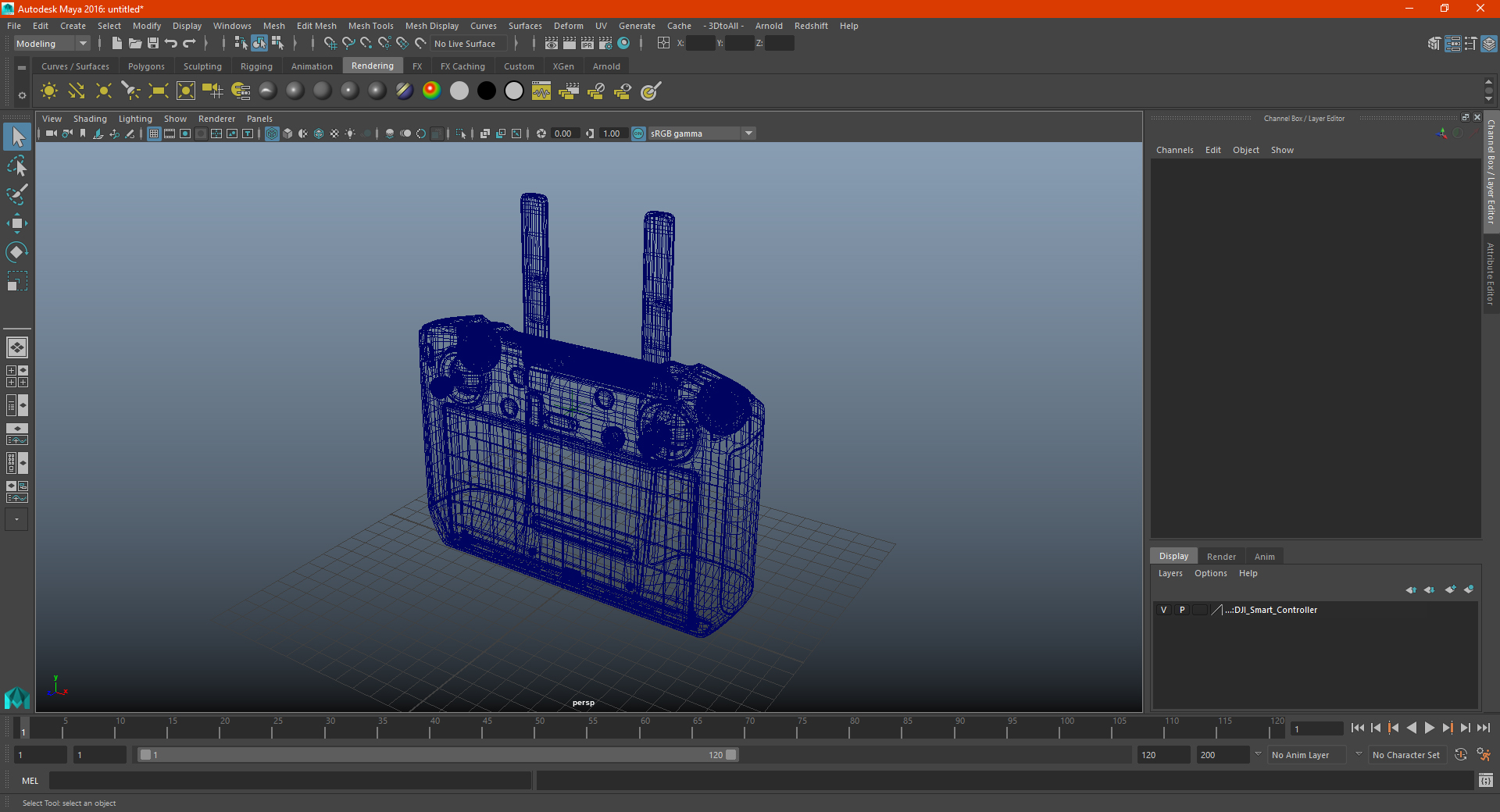The width and height of the screenshot is (1500, 812).
Task: Click the ramp shader sphere icon
Action: pyautogui.click(x=432, y=91)
